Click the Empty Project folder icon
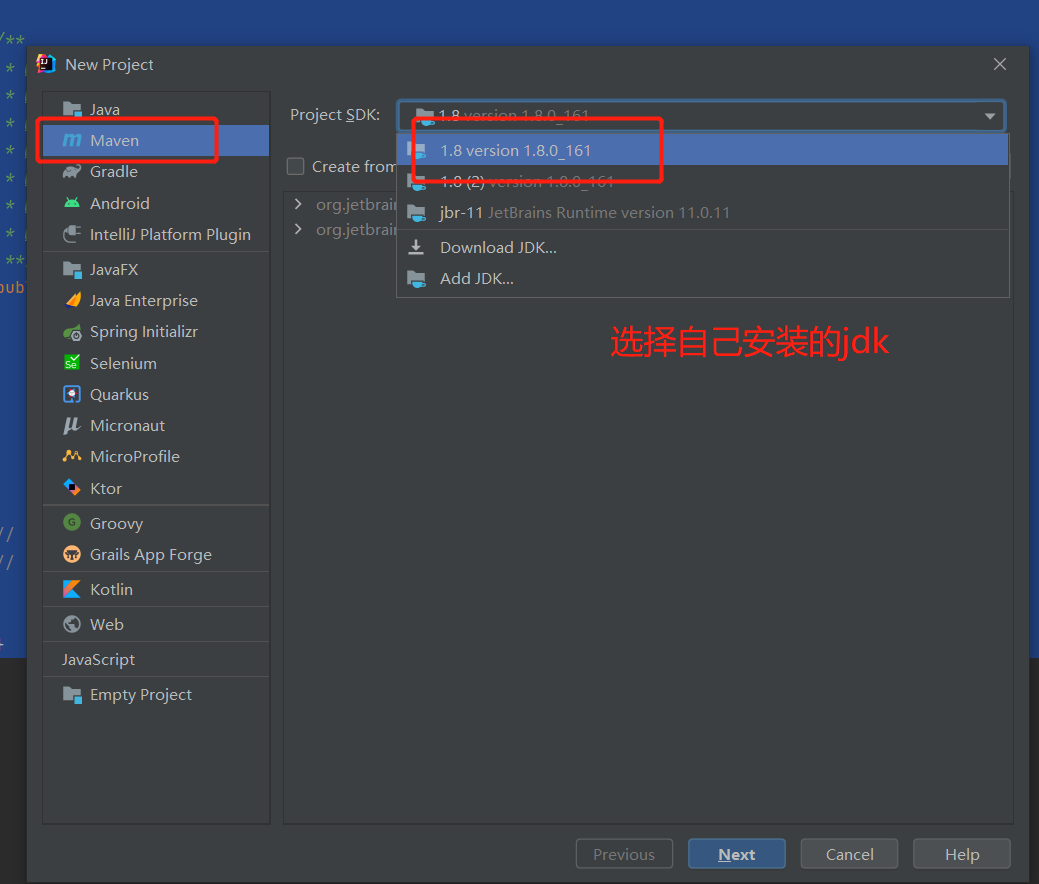 pyautogui.click(x=72, y=694)
